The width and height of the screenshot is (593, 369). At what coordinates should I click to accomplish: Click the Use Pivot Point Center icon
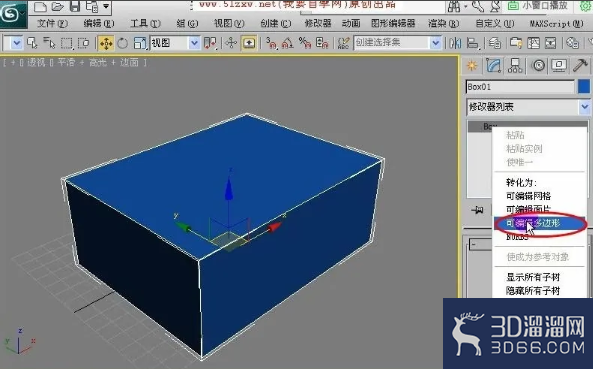coord(210,43)
